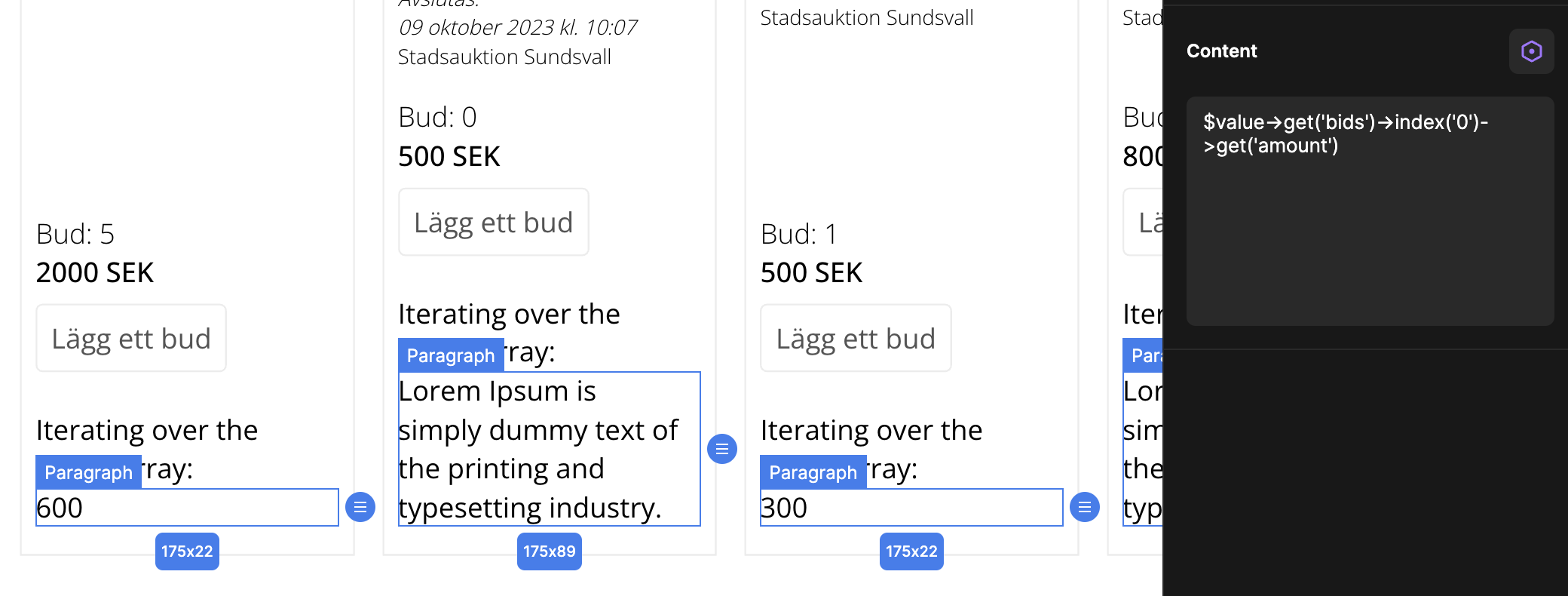
Task: Select the paragraph showing 300
Action: pyautogui.click(x=911, y=508)
